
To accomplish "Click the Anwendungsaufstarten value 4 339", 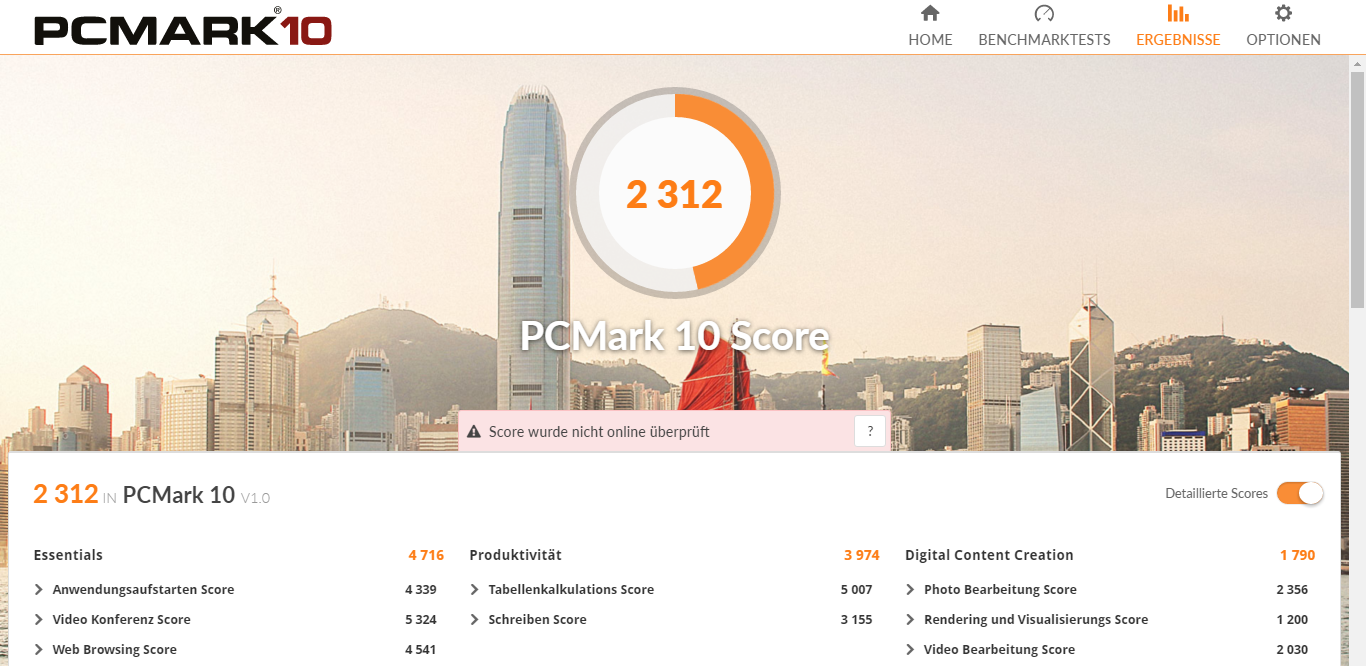I will (x=421, y=590).
